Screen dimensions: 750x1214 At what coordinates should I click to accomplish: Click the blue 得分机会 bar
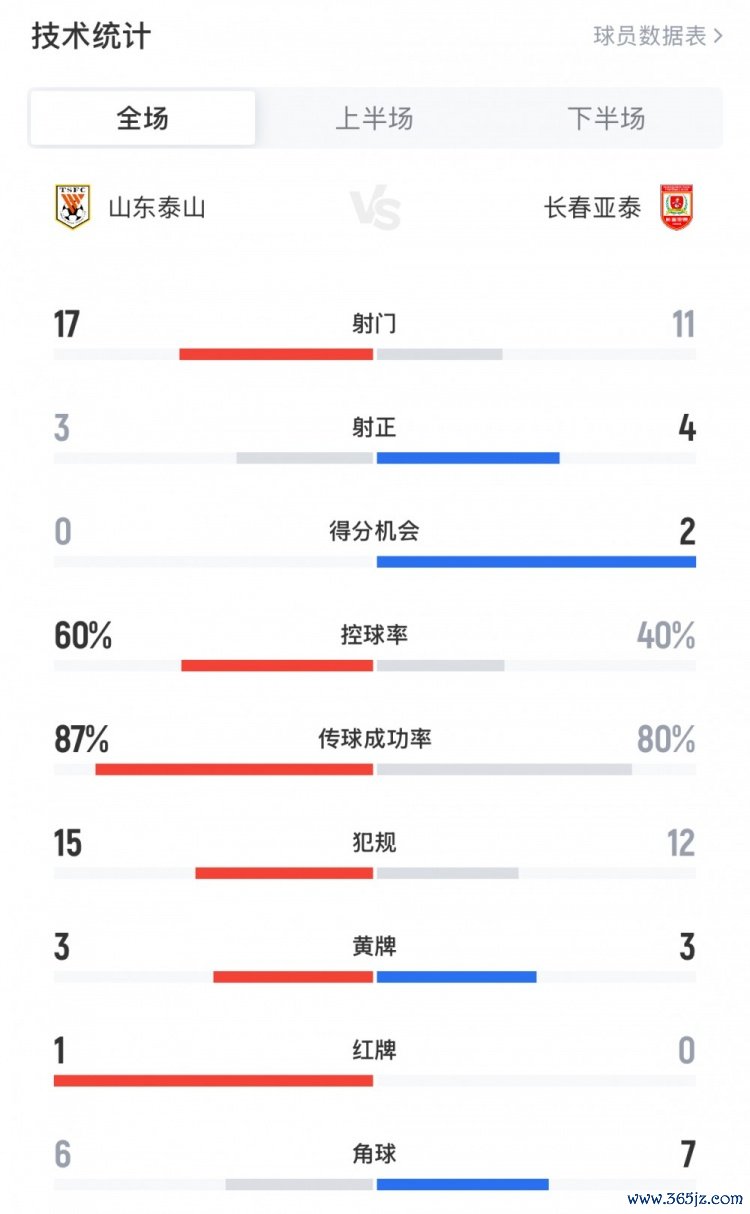[x=536, y=562]
